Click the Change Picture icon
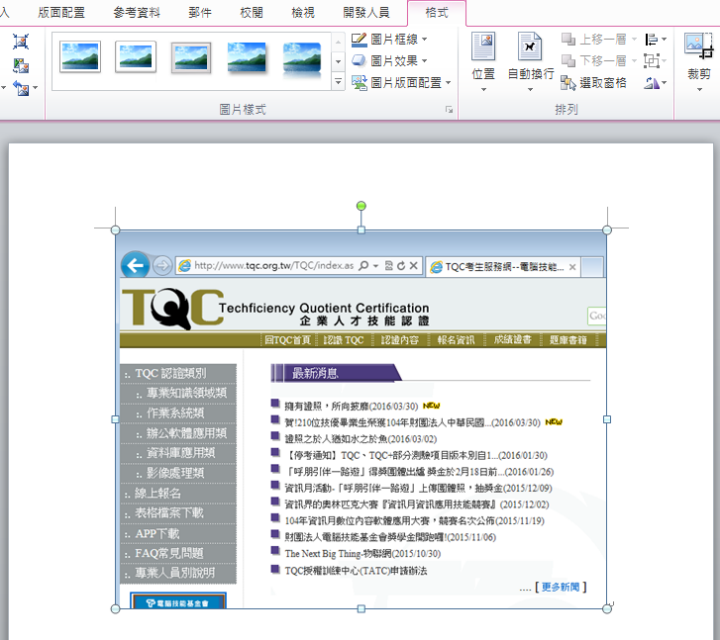This screenshot has height=640, width=720. (x=21, y=65)
